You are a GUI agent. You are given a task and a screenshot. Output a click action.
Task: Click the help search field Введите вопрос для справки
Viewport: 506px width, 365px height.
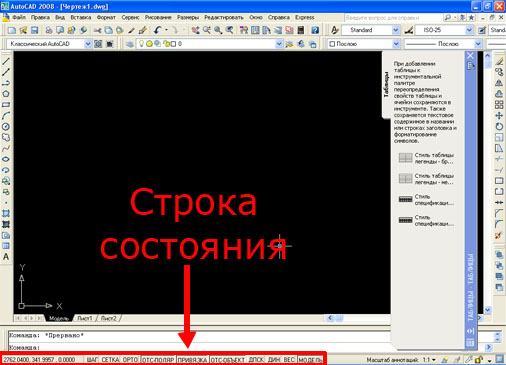[393, 17]
